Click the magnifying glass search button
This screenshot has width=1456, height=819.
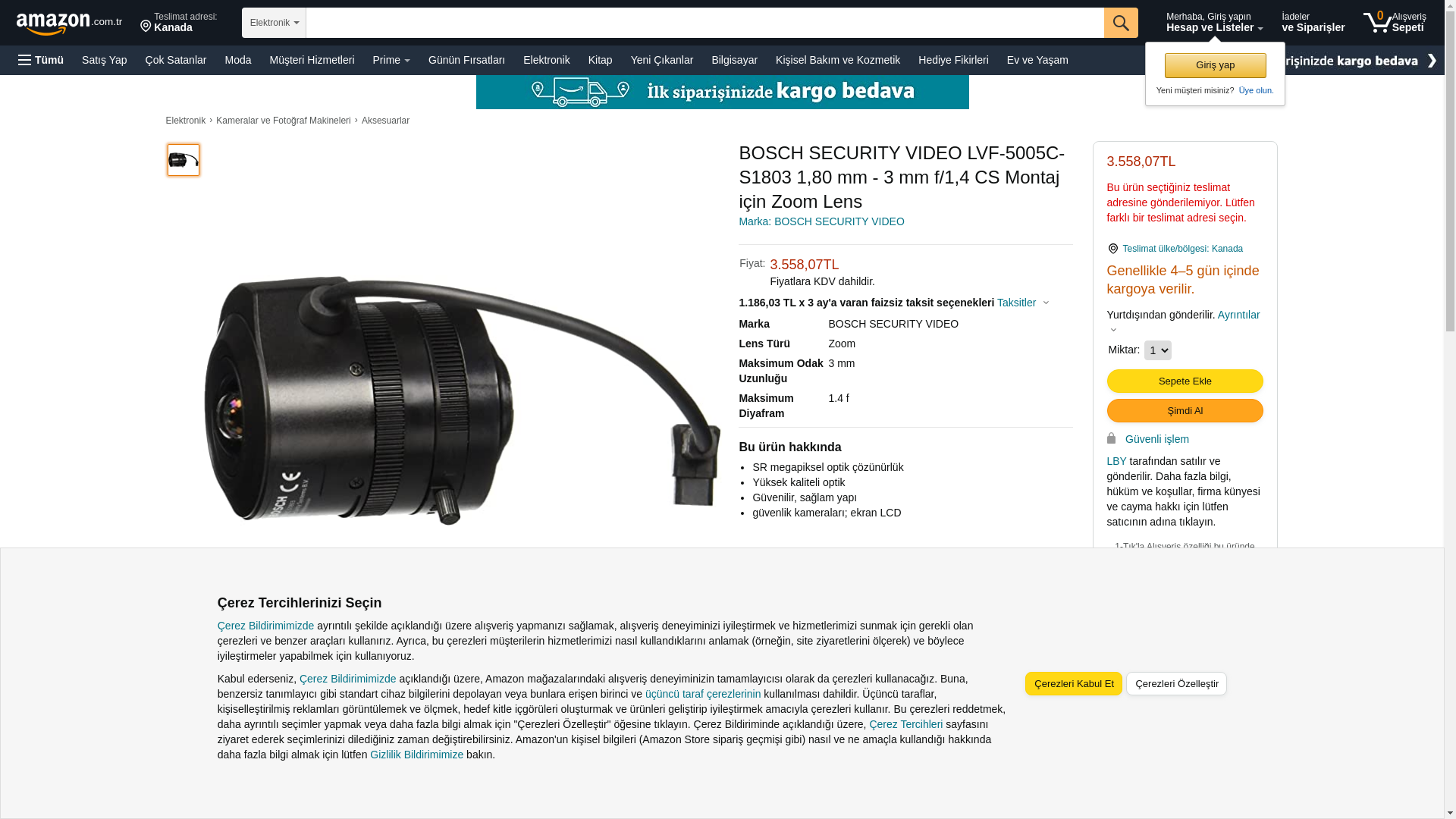pyautogui.click(x=1120, y=23)
